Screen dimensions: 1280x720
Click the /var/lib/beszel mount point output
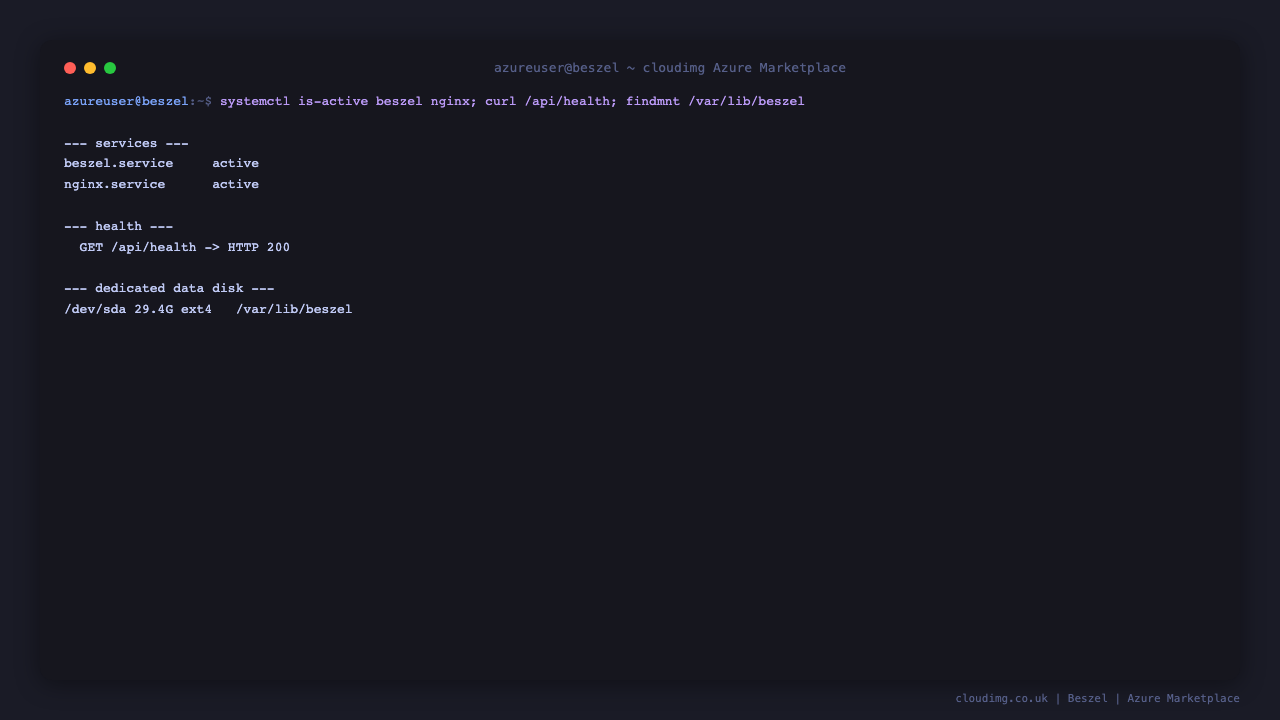pyautogui.click(x=294, y=309)
